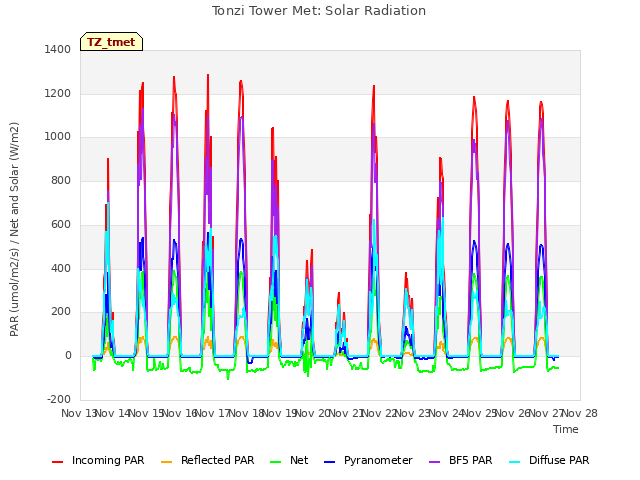Click the Nov 13 x-axis tick label
This screenshot has height=480, width=640.
(x=78, y=413)
